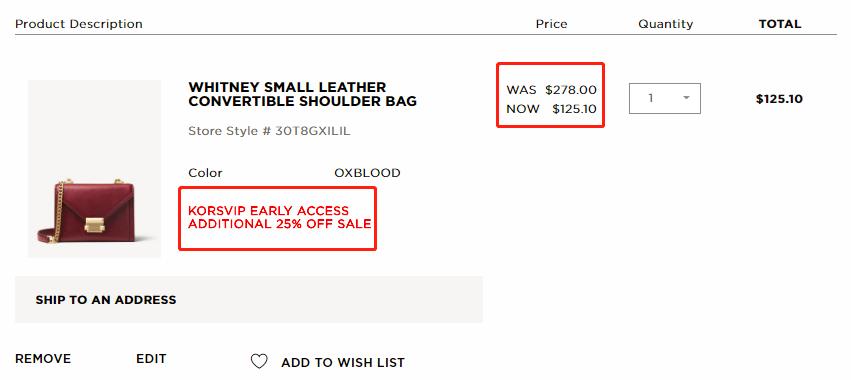Viewport: 851px width, 380px height.
Task: Click the heart wish list icon
Action: pos(259,362)
